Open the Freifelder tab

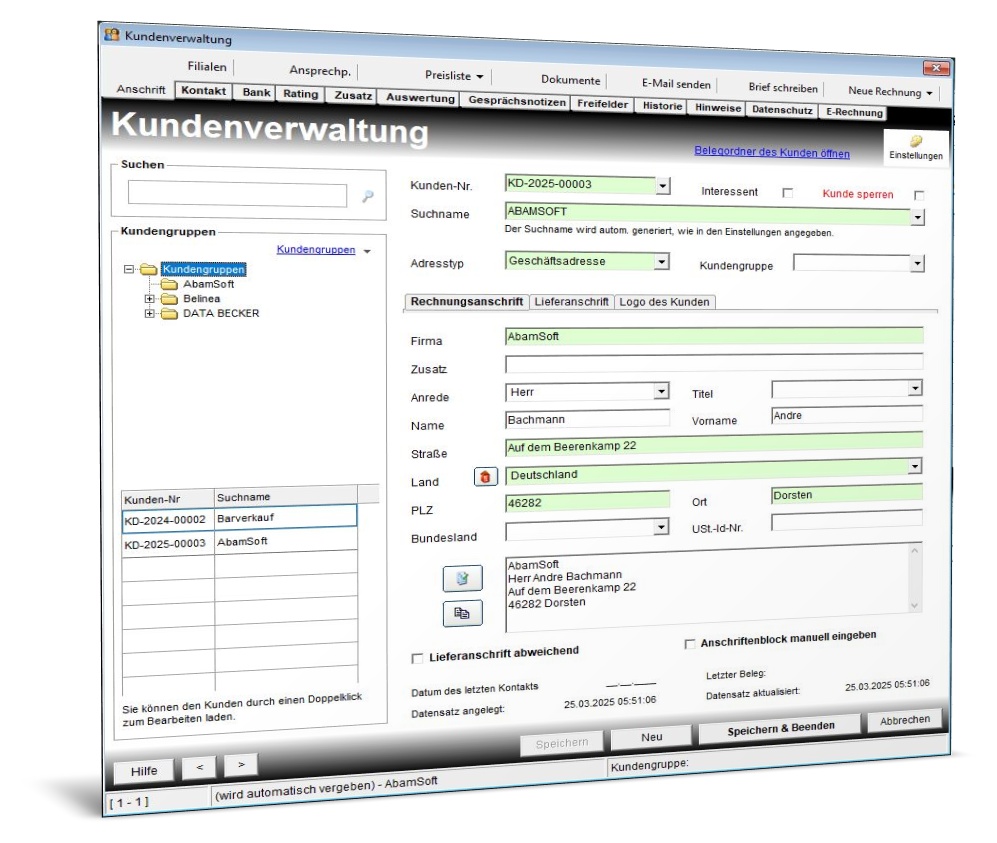tap(602, 104)
